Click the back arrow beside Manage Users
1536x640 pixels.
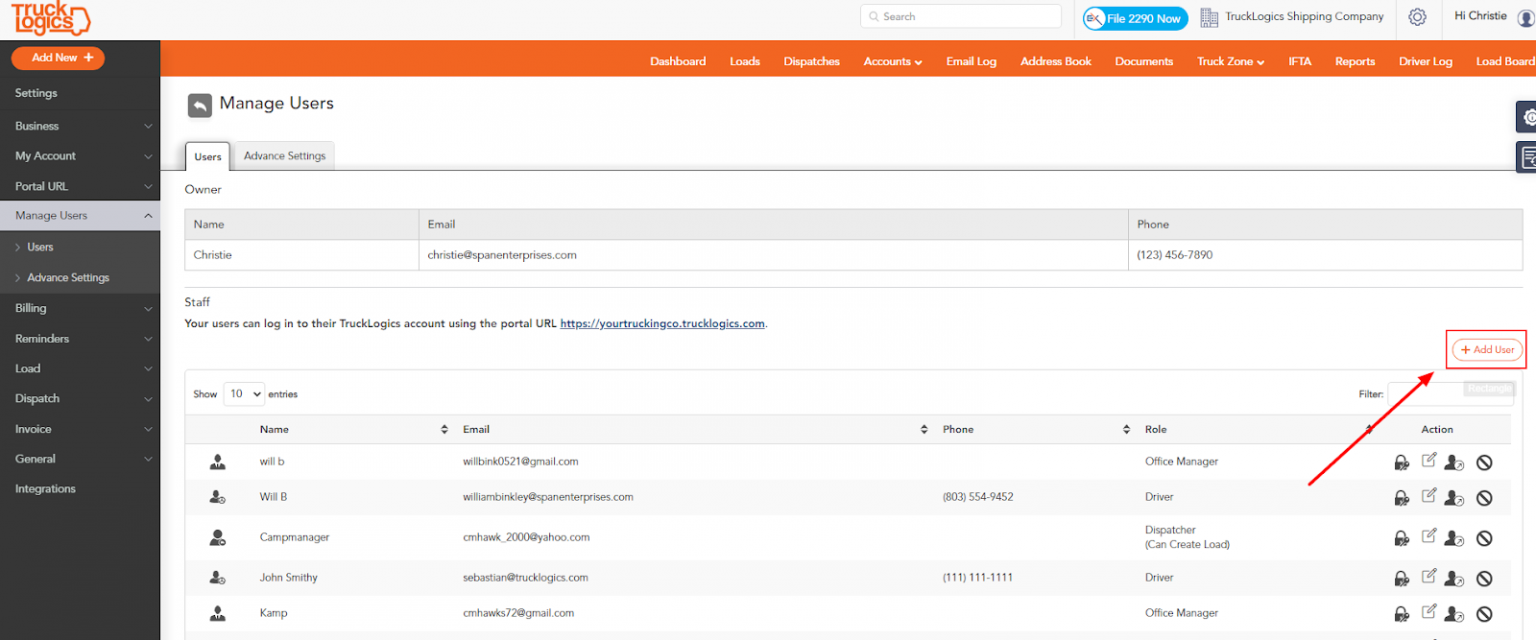(199, 103)
